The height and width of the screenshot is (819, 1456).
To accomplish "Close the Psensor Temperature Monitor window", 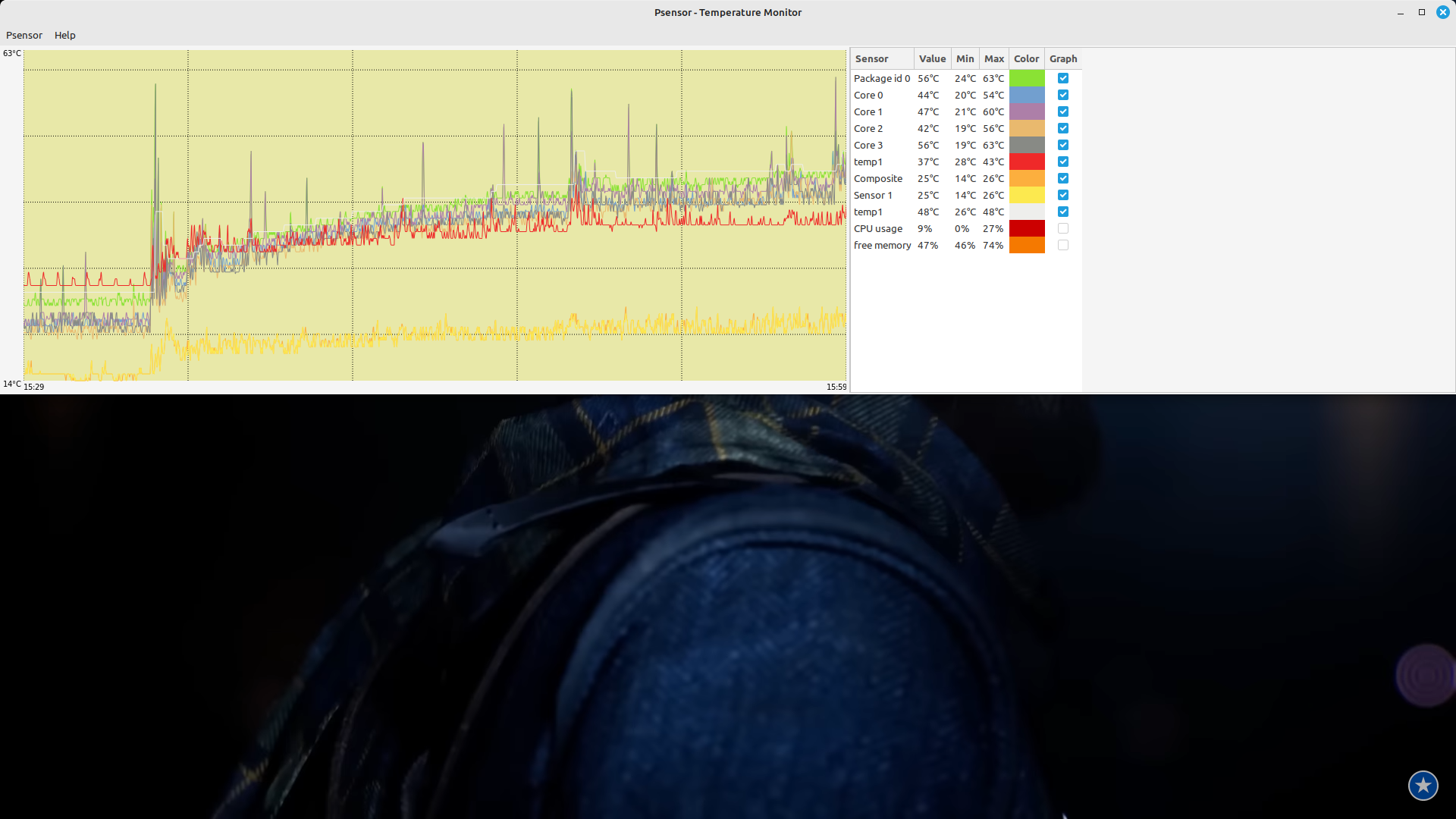I will [x=1443, y=12].
